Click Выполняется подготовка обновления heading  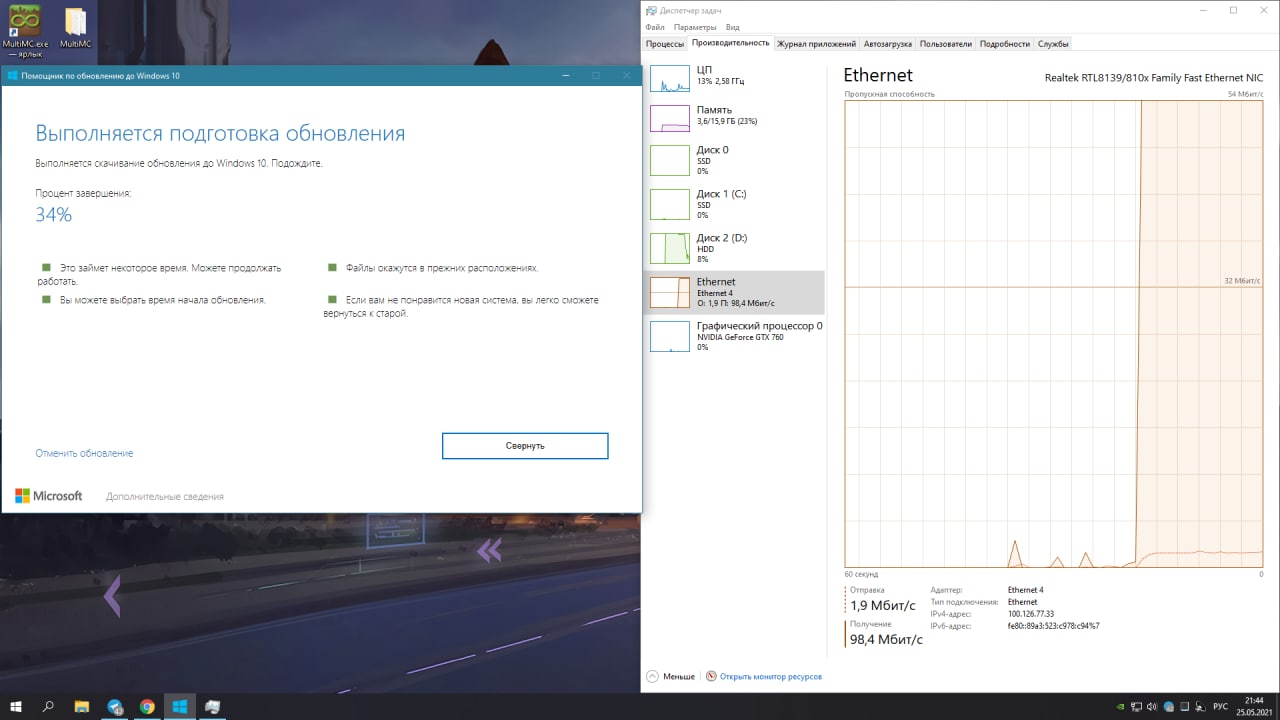[x=220, y=134]
